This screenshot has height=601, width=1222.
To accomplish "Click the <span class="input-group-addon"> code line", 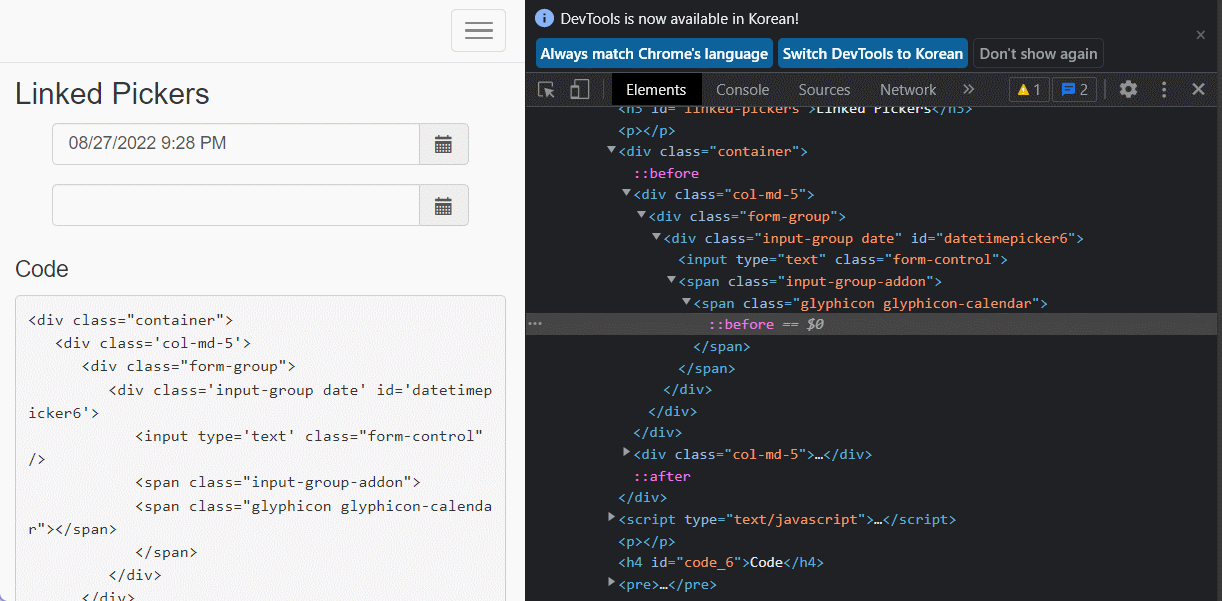I will (x=277, y=482).
